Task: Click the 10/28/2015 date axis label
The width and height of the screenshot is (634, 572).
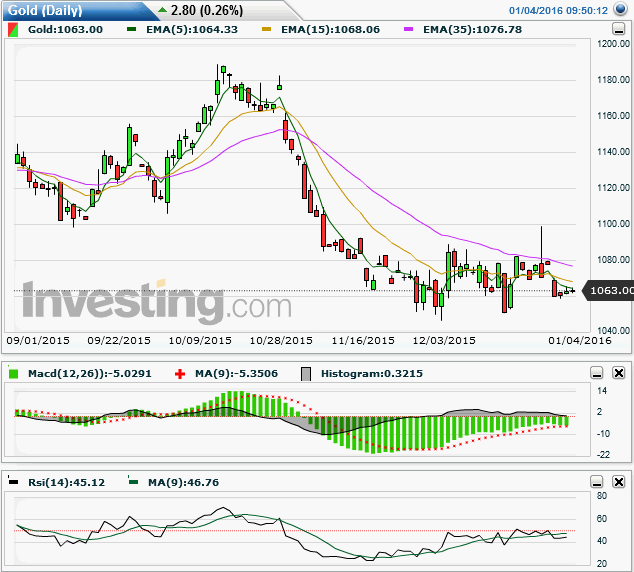Action: coord(281,341)
